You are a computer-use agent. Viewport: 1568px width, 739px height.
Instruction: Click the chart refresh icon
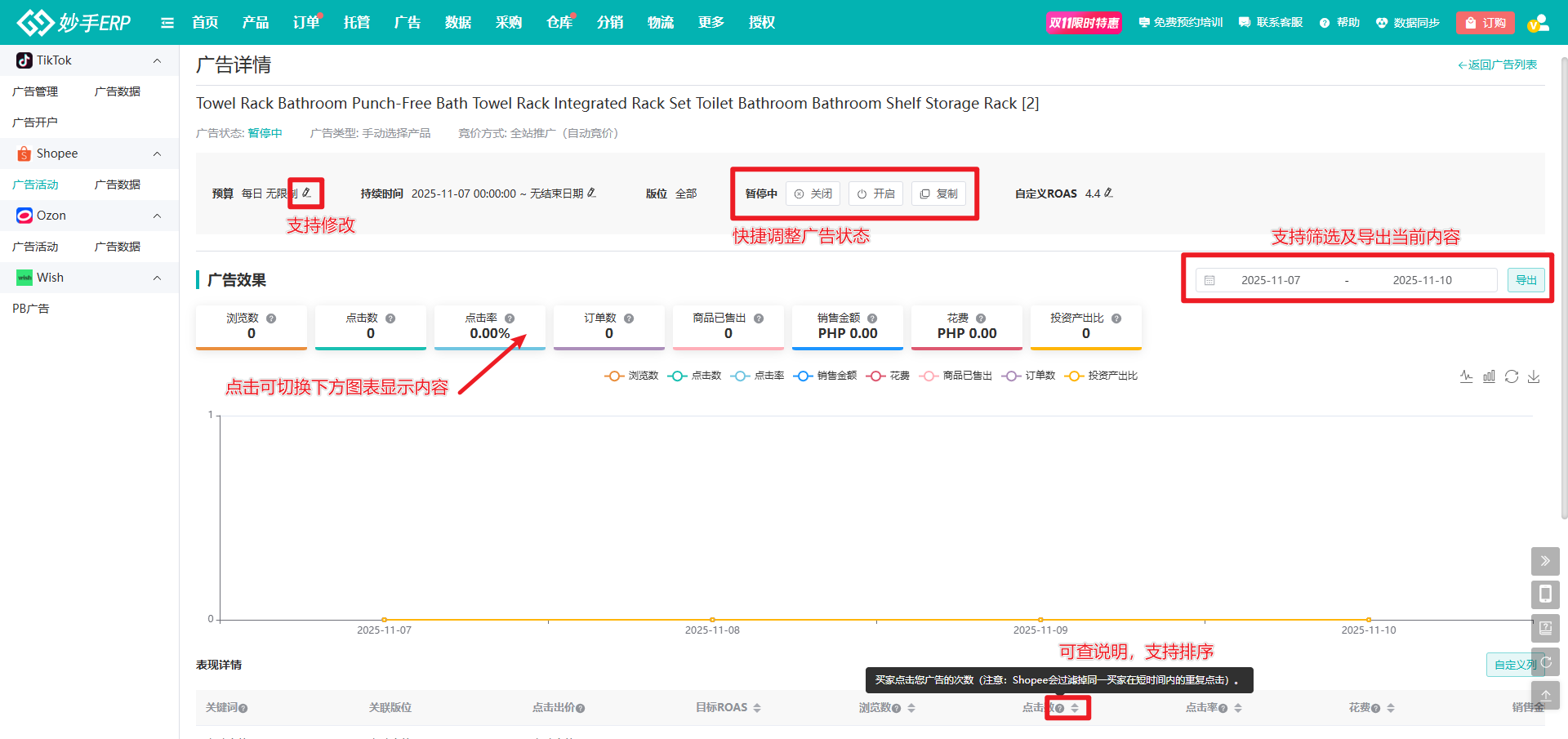[x=1512, y=376]
